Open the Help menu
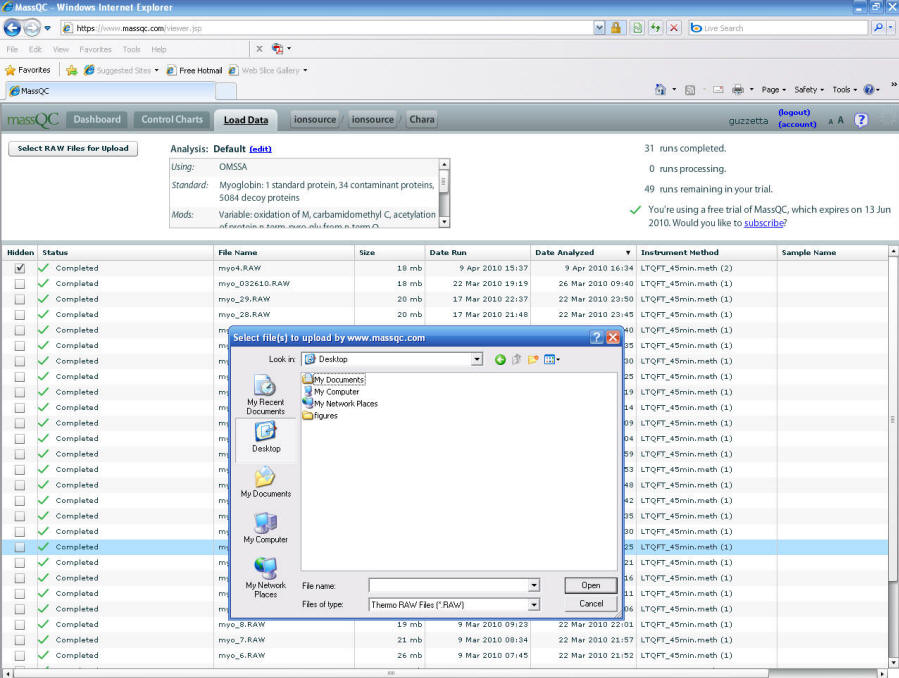The image size is (899, 678). click(x=159, y=49)
